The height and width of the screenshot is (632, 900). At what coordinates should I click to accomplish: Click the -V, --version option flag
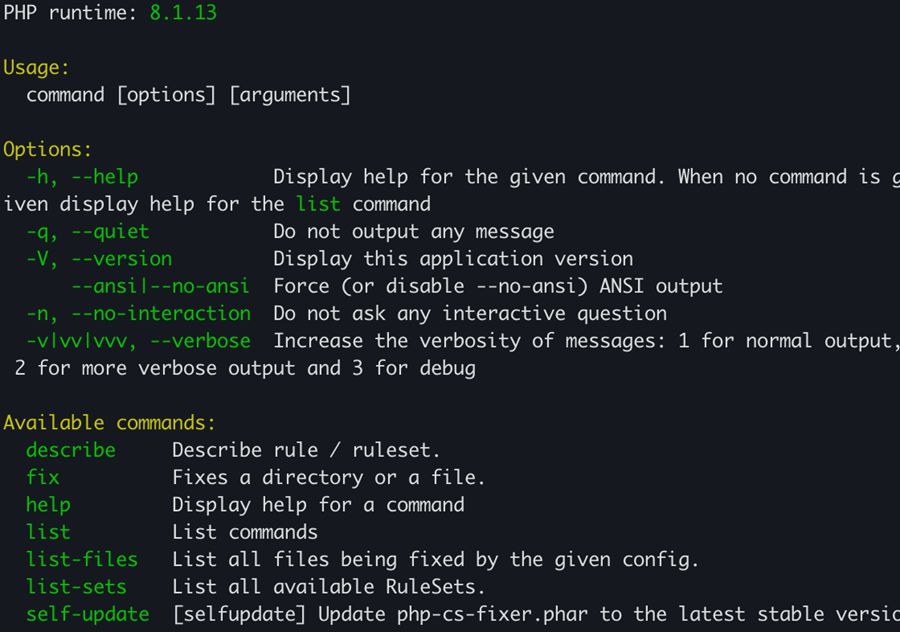[x=99, y=259]
